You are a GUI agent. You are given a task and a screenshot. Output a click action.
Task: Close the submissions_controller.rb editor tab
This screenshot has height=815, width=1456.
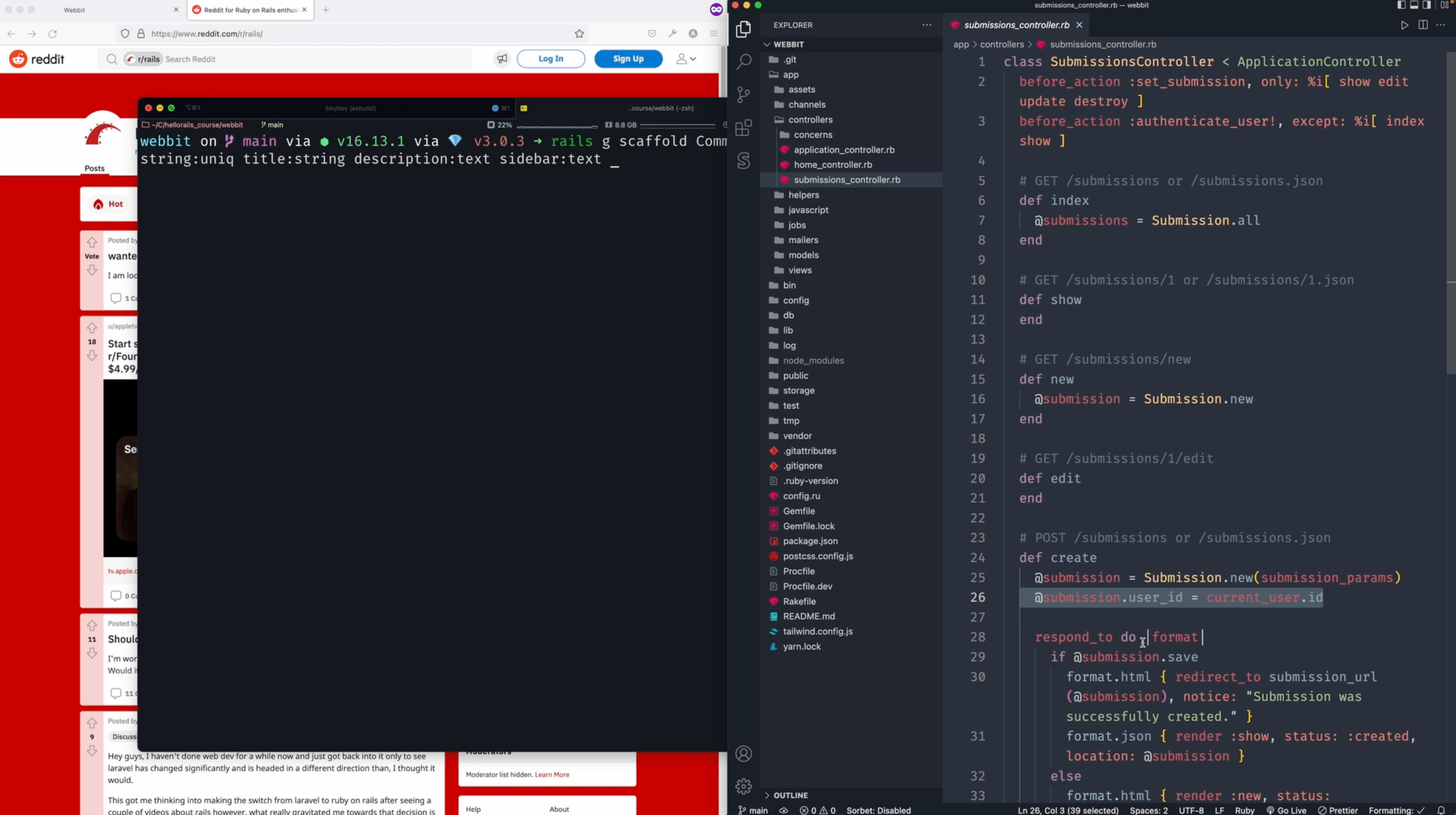coord(1079,25)
